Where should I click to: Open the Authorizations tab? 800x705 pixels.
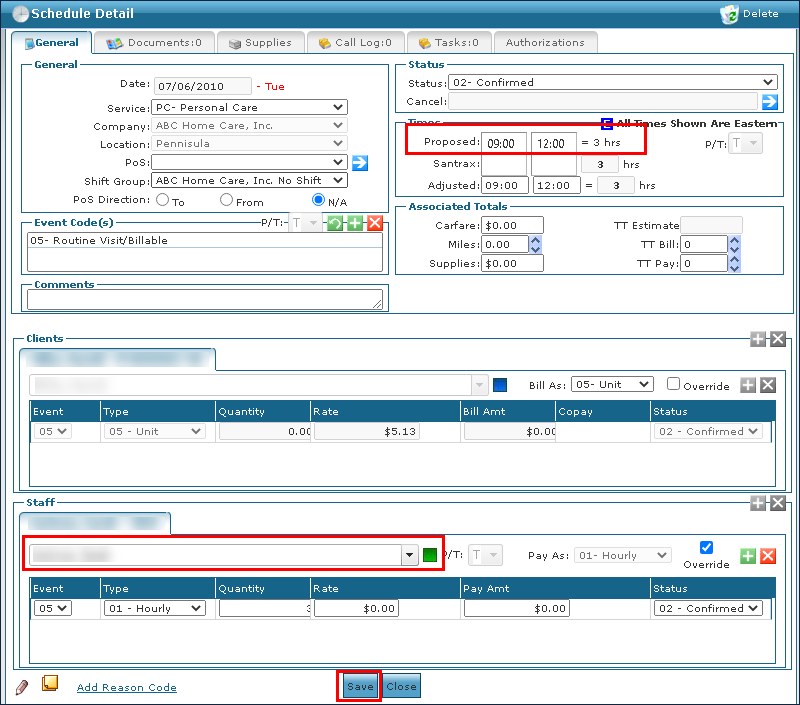coord(545,43)
